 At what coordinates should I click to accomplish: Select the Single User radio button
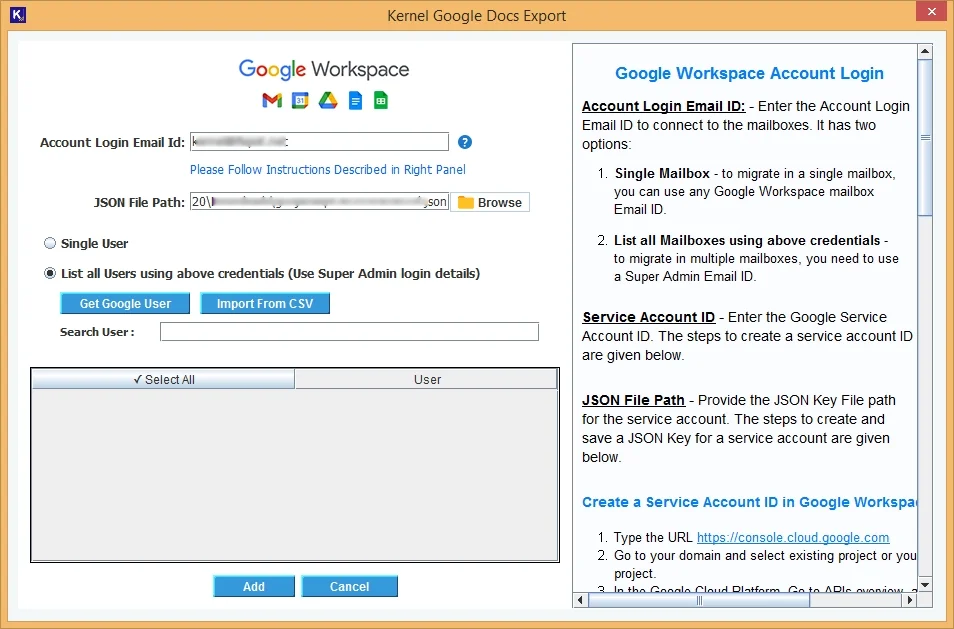tap(50, 242)
